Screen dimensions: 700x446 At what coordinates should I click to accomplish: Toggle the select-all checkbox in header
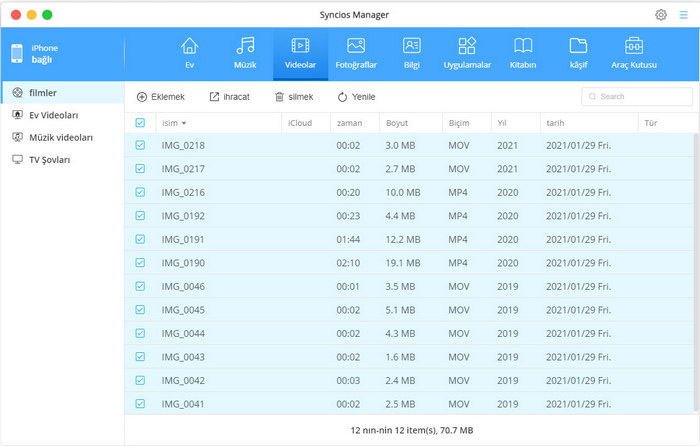tap(140, 123)
